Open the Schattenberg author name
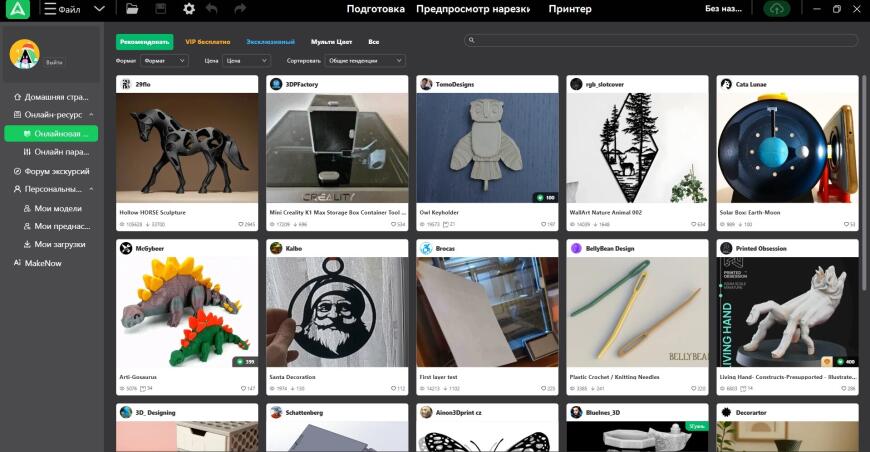This screenshot has width=870, height=452. (304, 413)
